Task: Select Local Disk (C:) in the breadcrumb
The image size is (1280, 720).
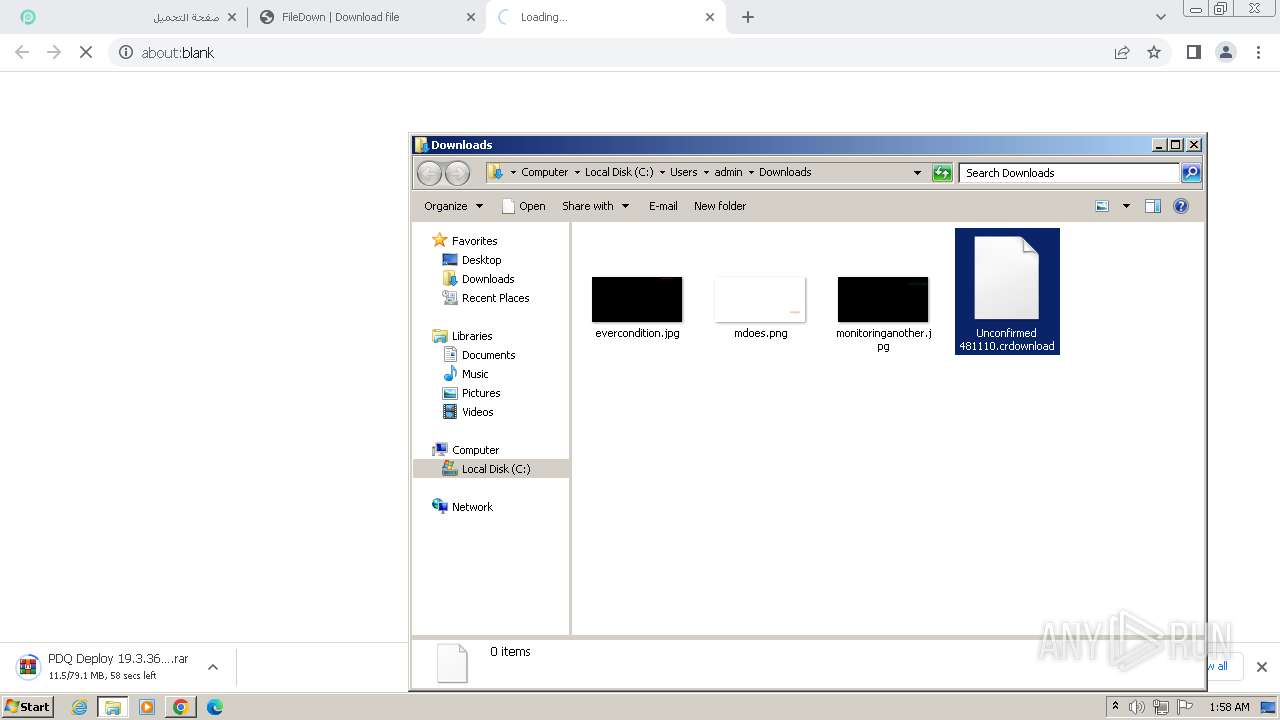Action: point(619,172)
